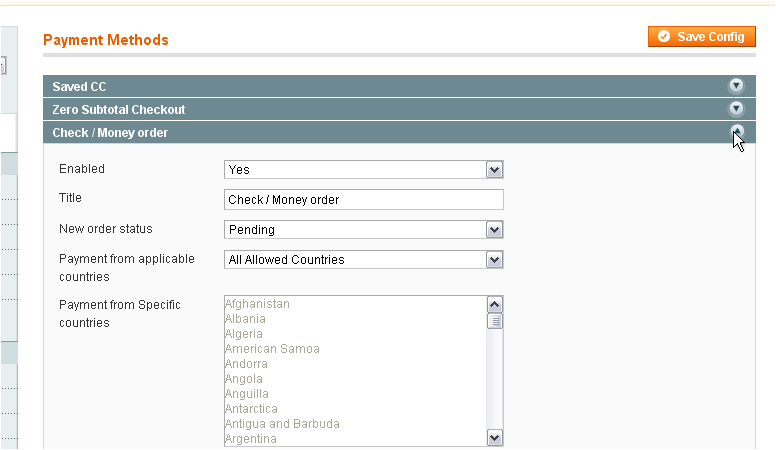Click the country list scrollbar thumb
This screenshot has width=776, height=450.
(494, 322)
